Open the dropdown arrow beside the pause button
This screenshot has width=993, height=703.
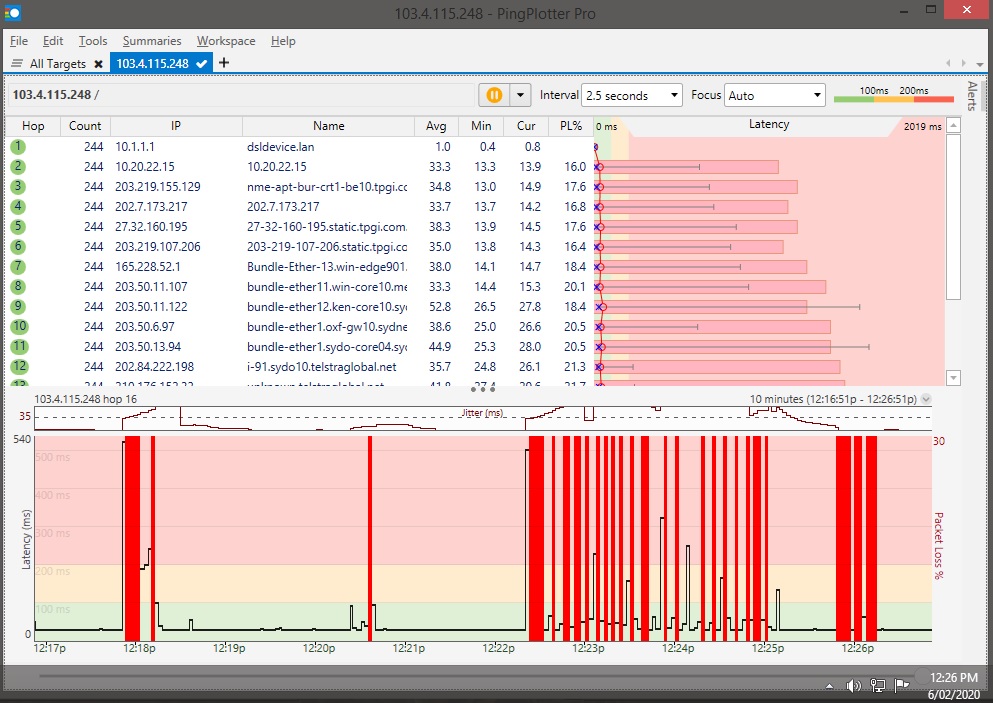tap(519, 95)
